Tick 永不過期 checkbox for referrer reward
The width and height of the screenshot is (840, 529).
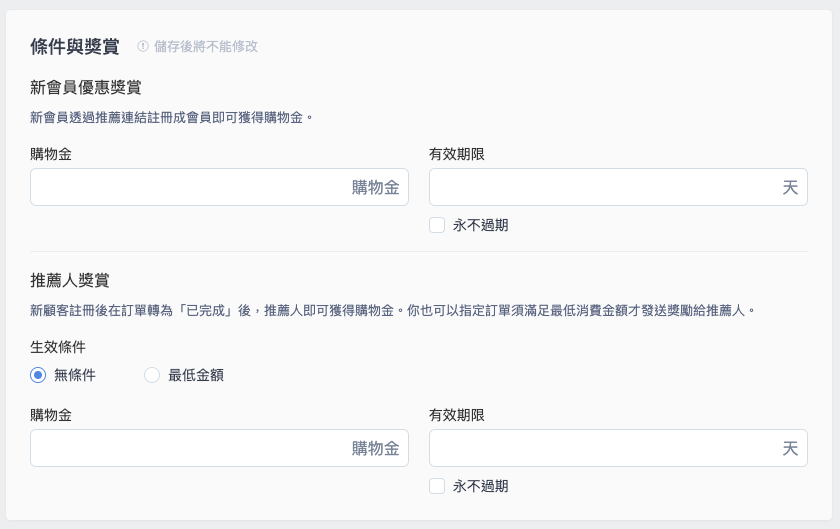point(437,486)
